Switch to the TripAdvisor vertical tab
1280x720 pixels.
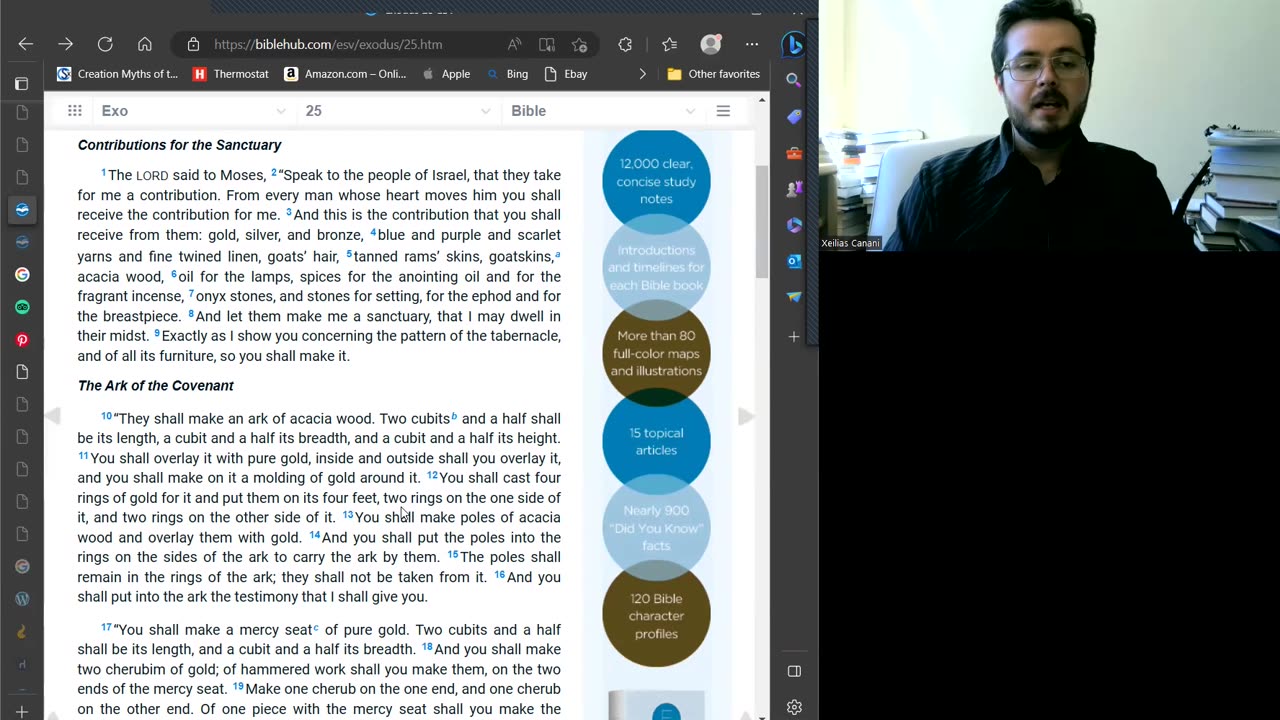22,307
